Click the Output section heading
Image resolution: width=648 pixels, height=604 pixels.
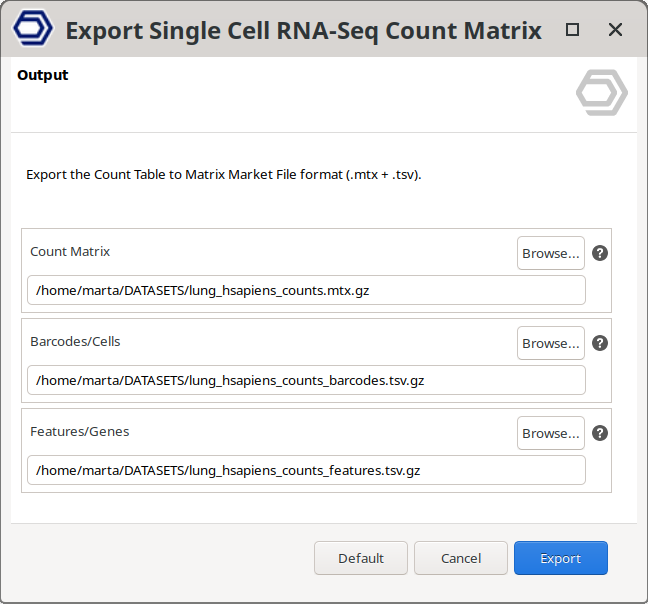(x=43, y=75)
